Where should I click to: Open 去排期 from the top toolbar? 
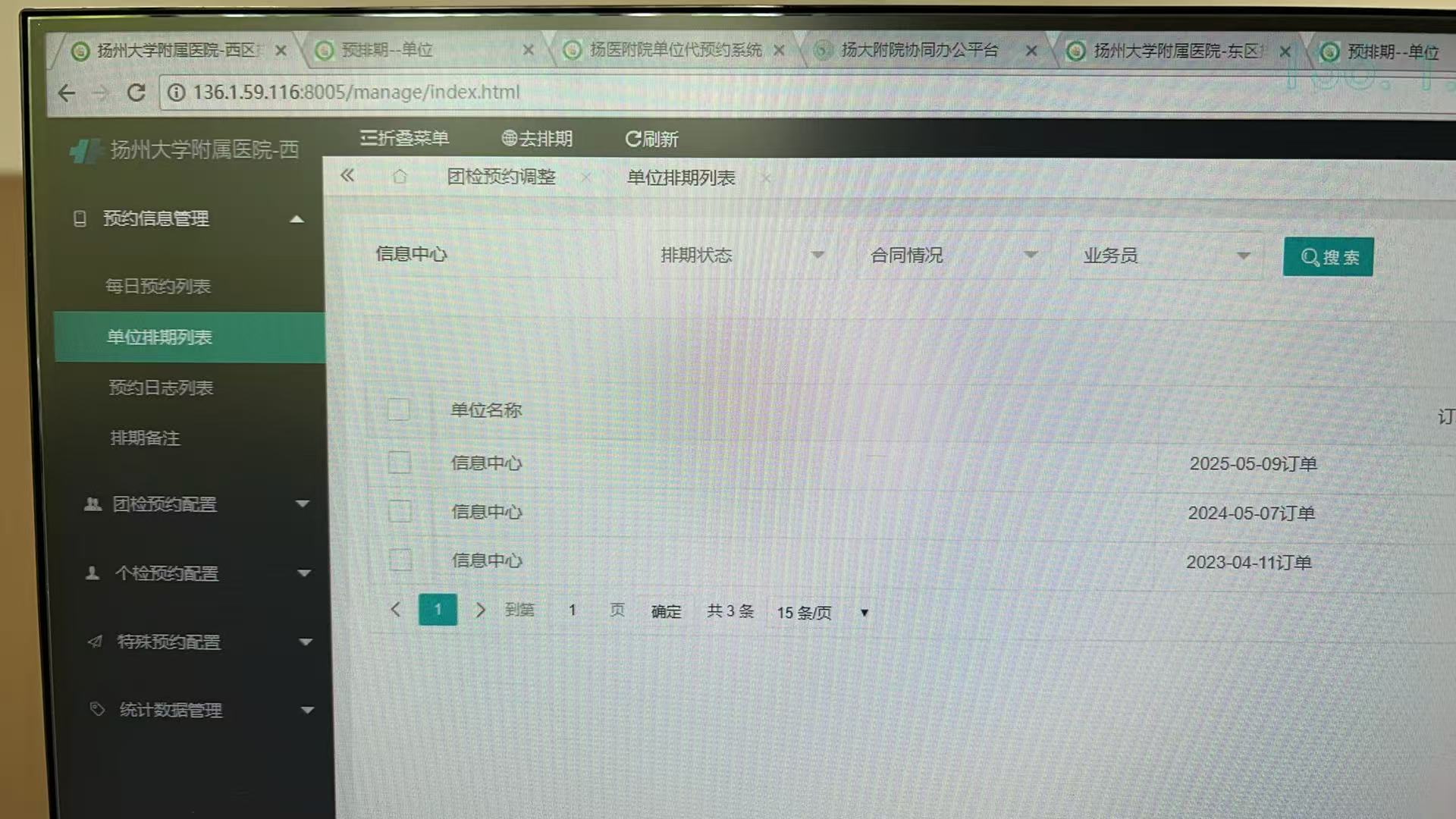(537, 139)
